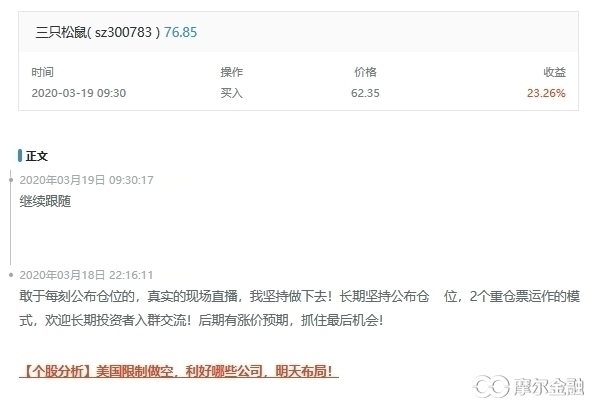Select the 操作 column header
This screenshot has height=413, width=597.
[231, 72]
